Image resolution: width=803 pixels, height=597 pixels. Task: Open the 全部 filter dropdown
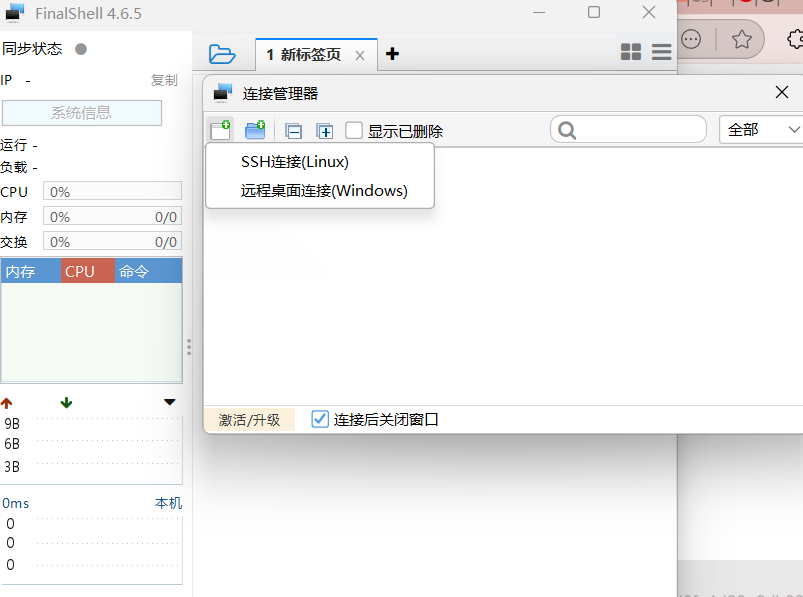(x=760, y=130)
